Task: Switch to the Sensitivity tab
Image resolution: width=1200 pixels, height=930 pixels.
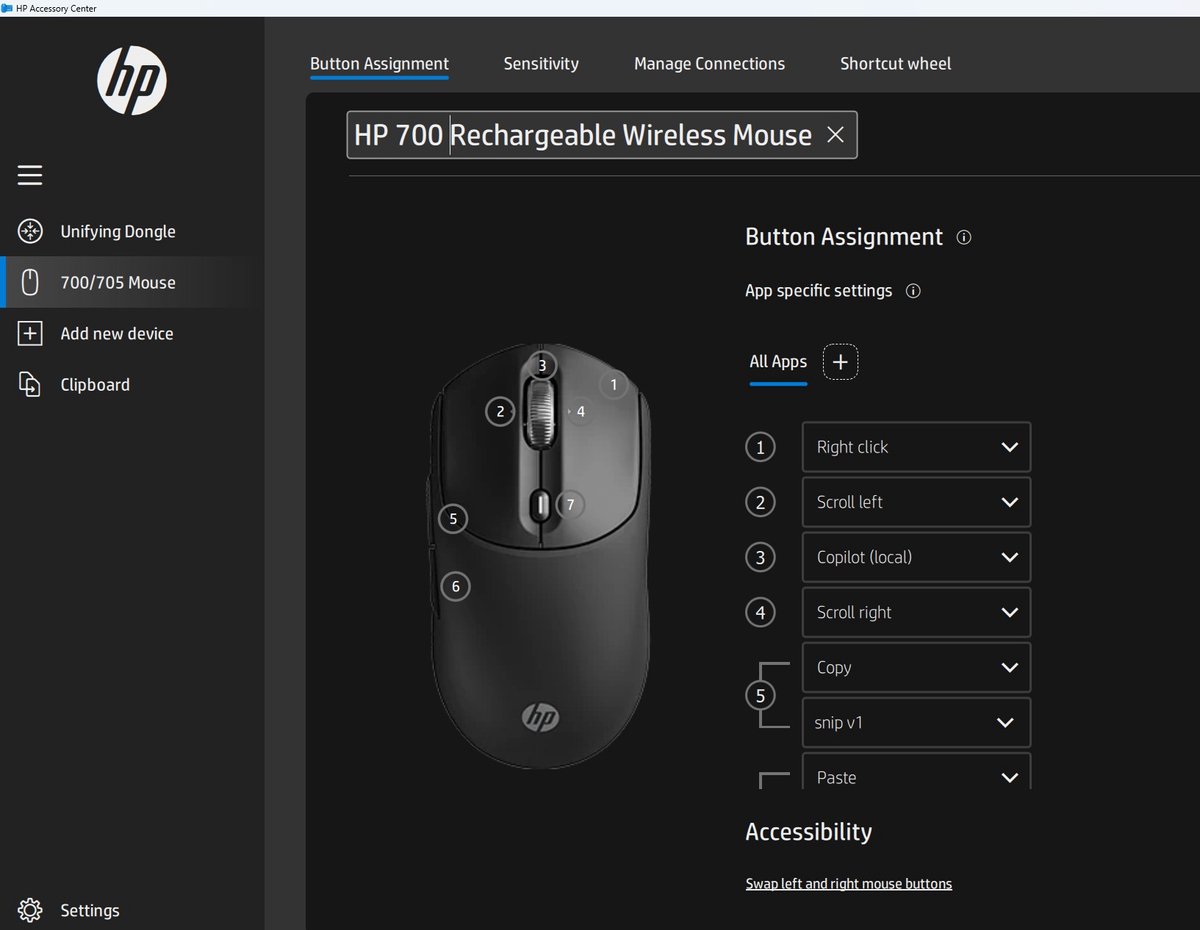Action: coord(540,63)
